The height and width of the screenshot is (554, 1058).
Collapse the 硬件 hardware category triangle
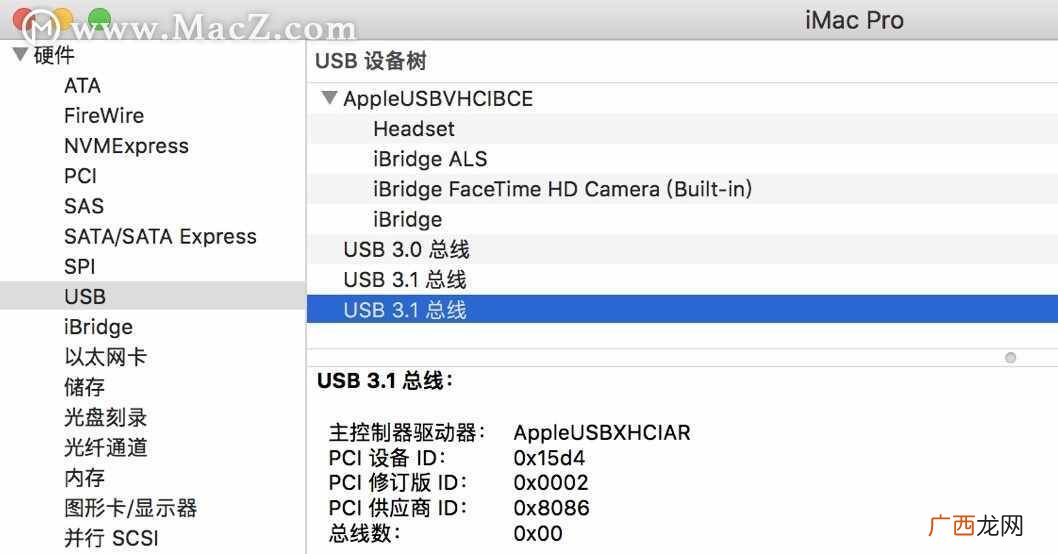[20, 54]
